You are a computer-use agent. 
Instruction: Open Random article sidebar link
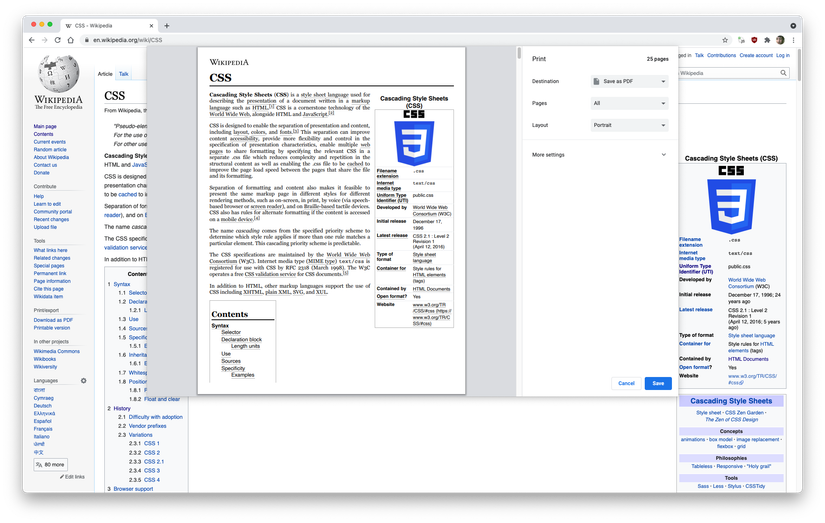click(50, 149)
